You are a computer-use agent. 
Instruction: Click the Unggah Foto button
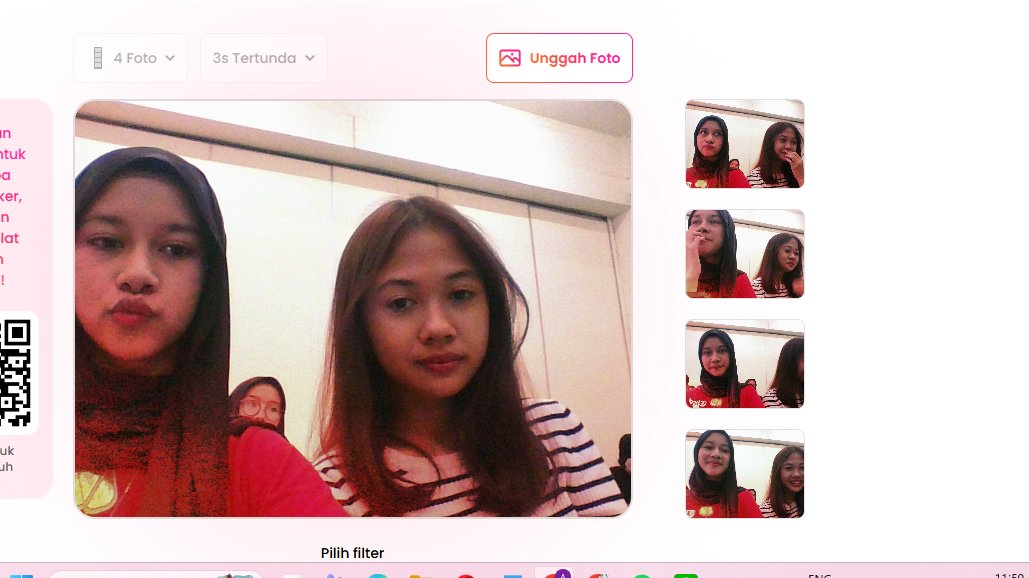pyautogui.click(x=559, y=58)
